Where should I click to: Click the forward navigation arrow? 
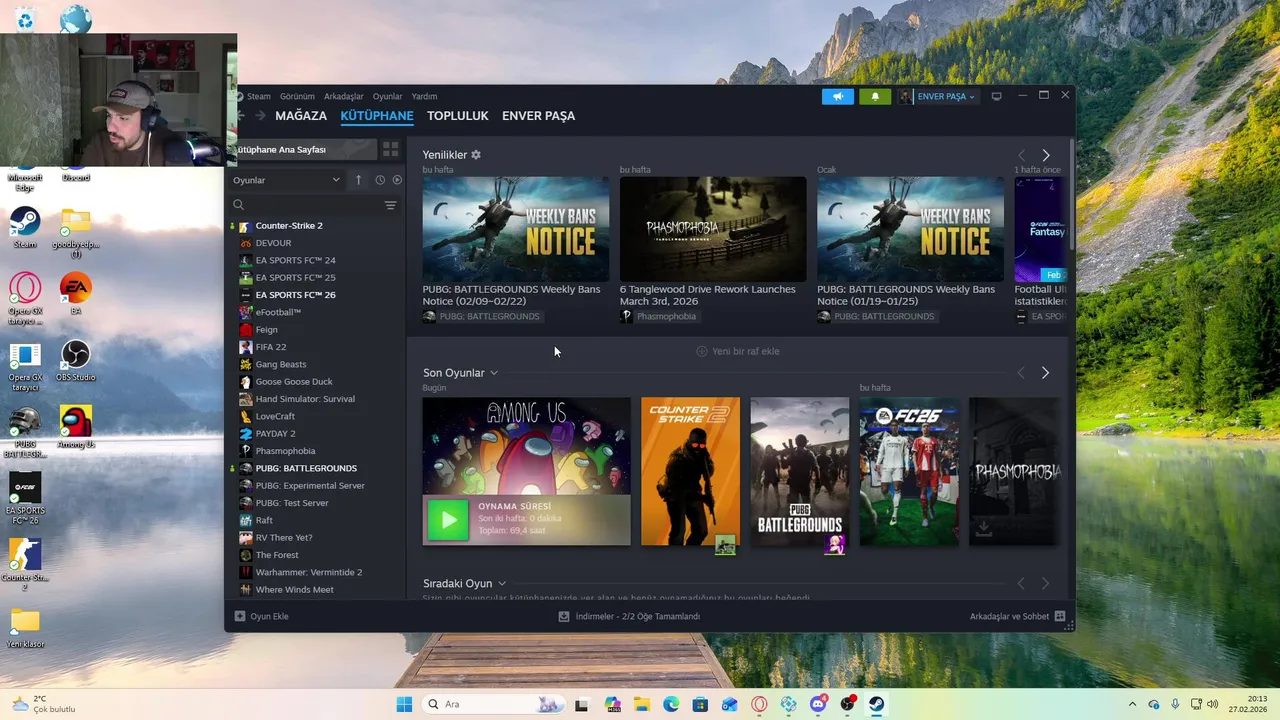tap(260, 116)
